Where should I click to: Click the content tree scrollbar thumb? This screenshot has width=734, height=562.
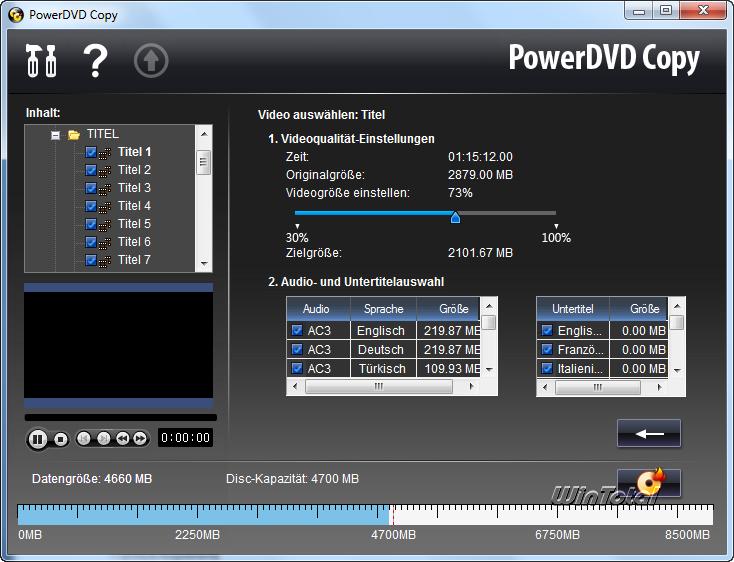pos(203,162)
